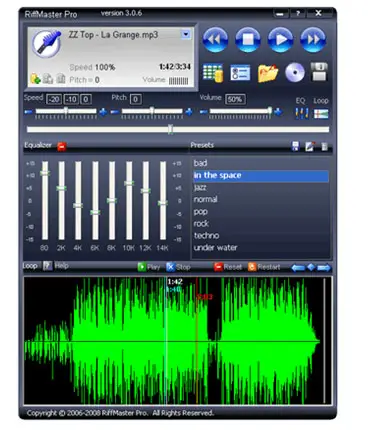The width and height of the screenshot is (370, 430).
Task: Click the loop Reset button
Action: point(229,267)
